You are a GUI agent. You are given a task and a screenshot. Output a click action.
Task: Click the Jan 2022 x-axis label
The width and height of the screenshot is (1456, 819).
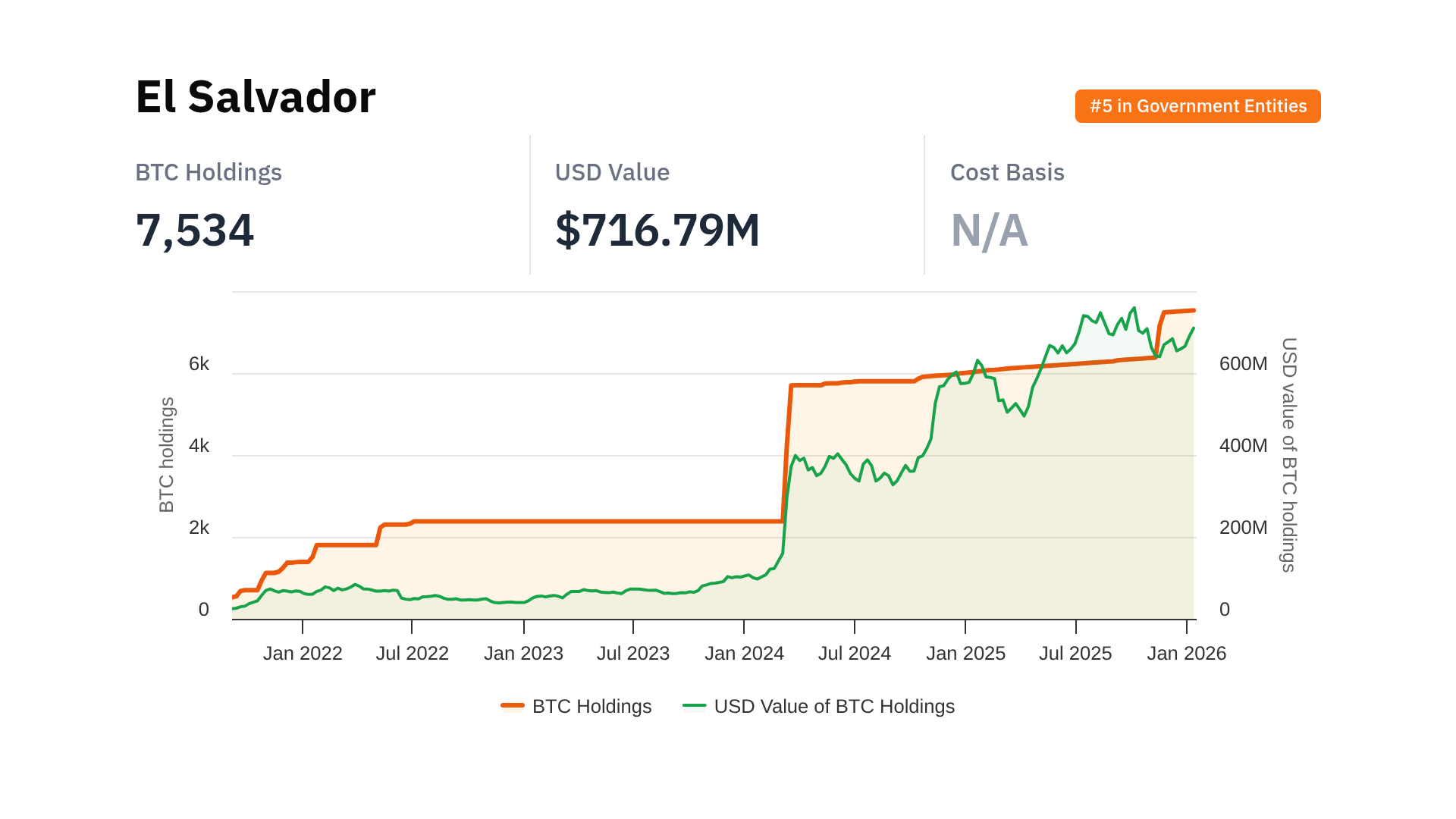pos(303,653)
